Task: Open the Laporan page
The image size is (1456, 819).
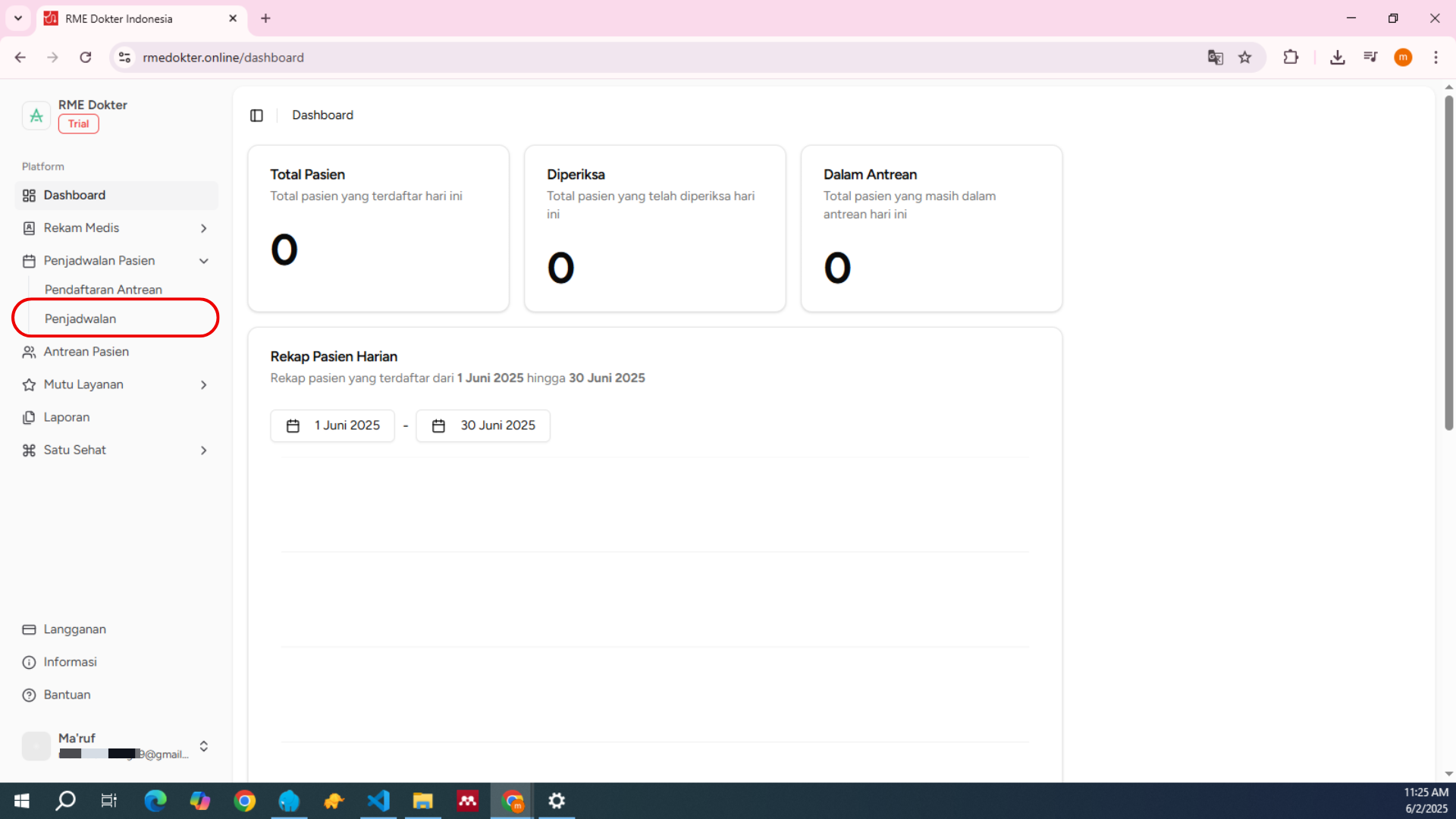Action: 67,417
